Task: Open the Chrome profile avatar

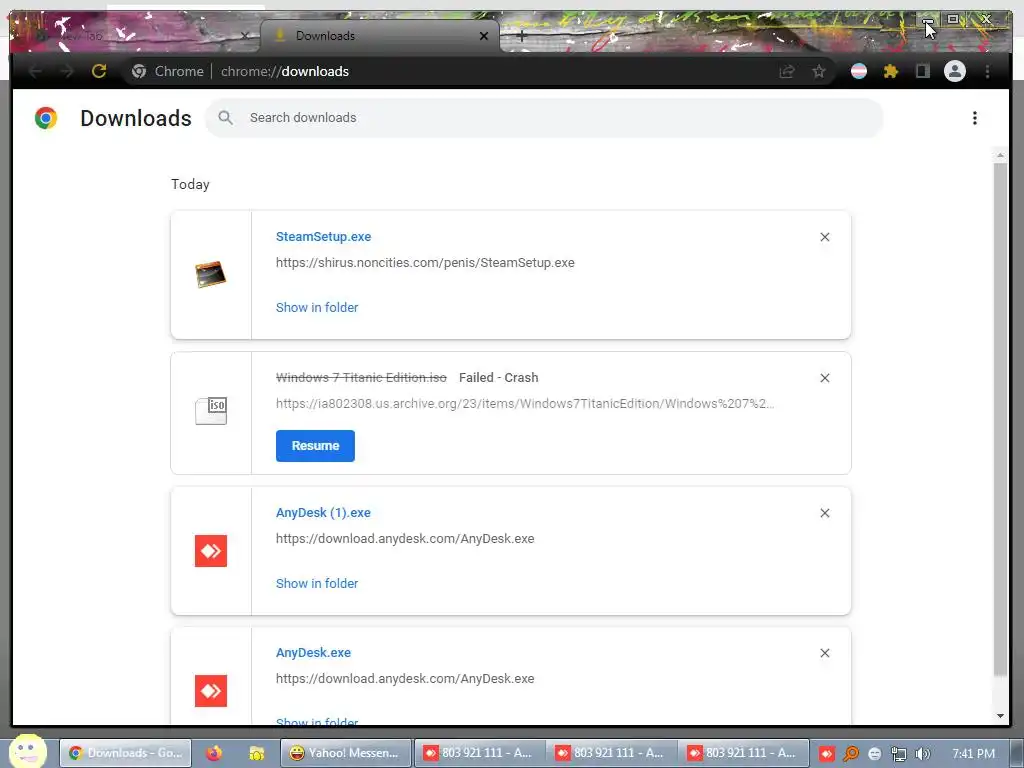Action: tap(955, 71)
